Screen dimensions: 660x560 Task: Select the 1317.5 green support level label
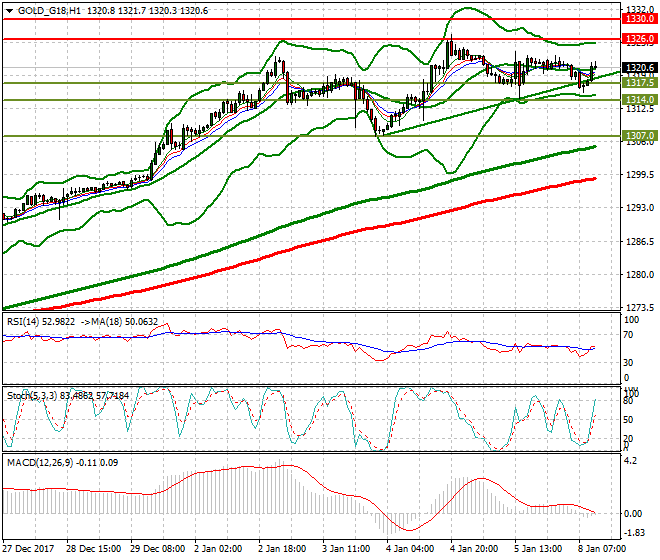click(639, 83)
